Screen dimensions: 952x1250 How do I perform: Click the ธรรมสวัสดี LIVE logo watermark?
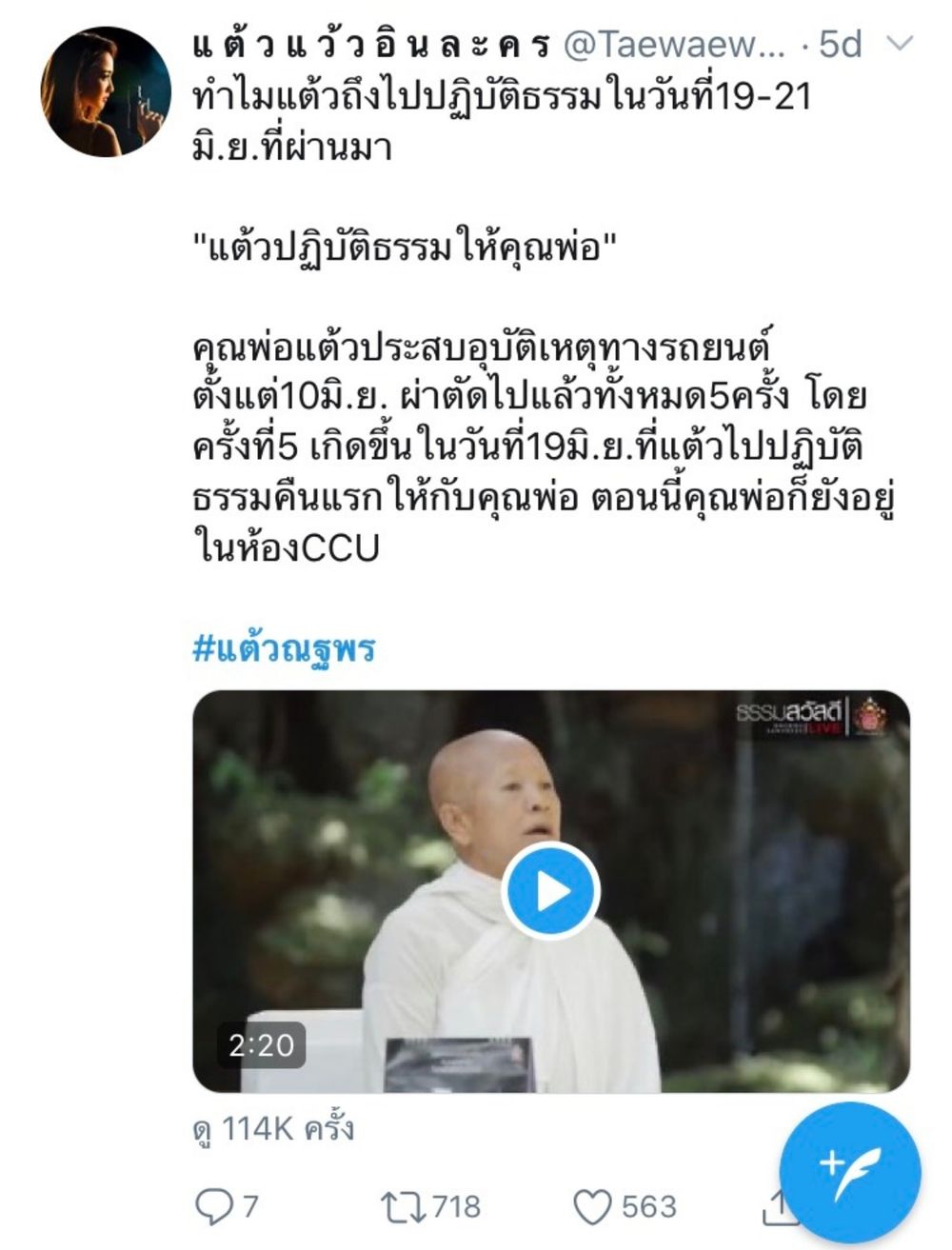811,718
